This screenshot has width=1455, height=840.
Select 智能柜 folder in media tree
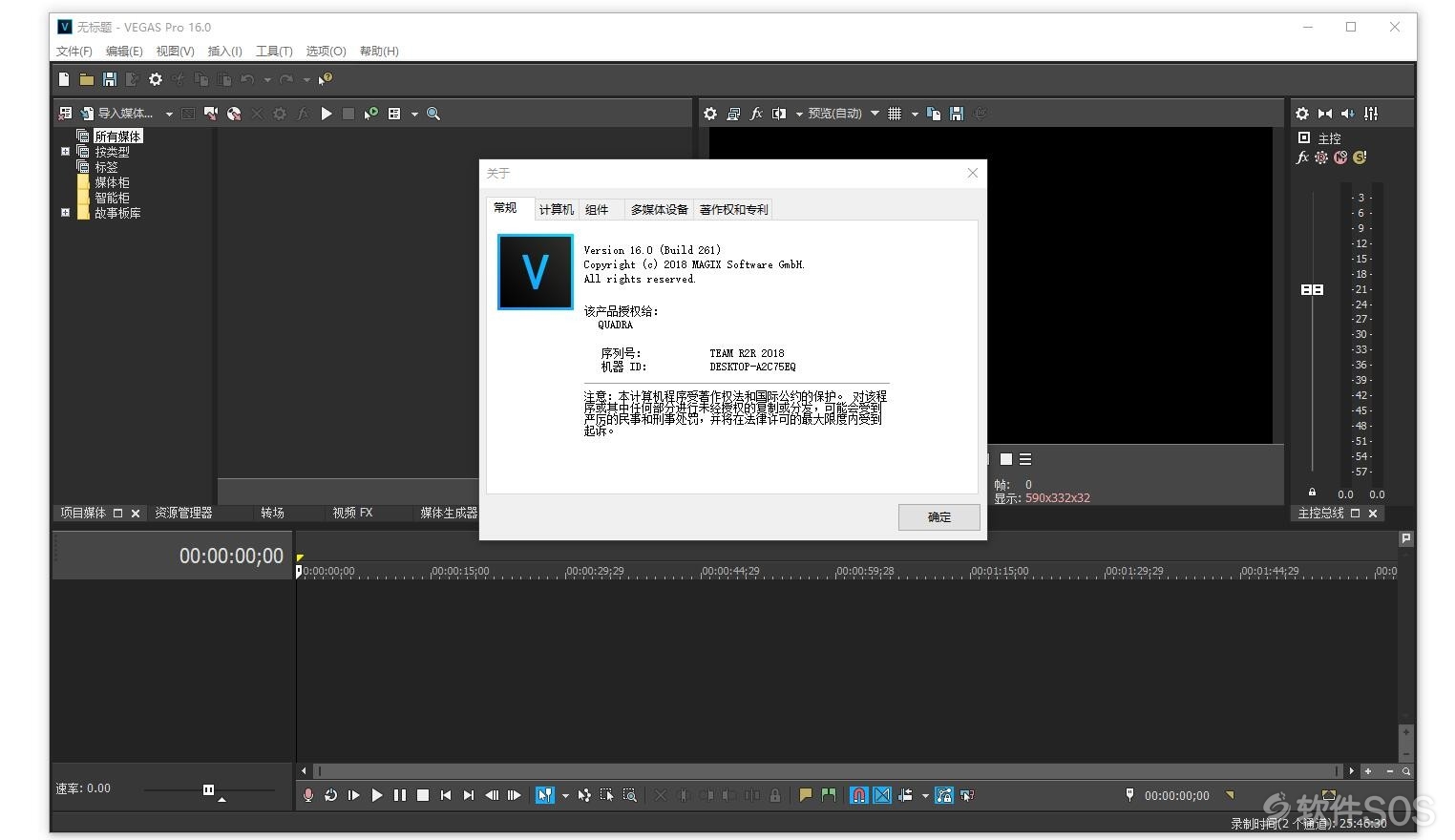coord(112,198)
